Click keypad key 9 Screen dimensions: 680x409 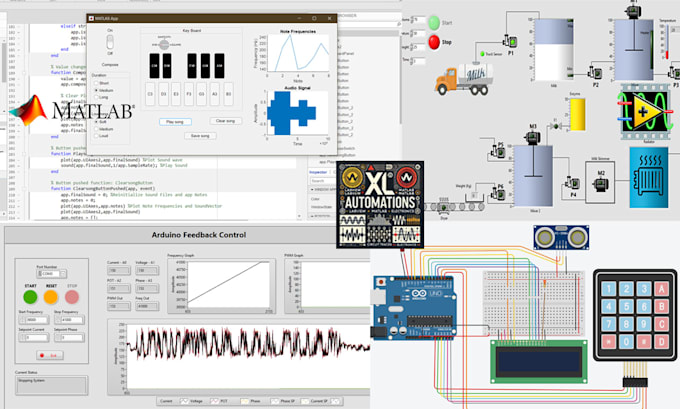(644, 324)
